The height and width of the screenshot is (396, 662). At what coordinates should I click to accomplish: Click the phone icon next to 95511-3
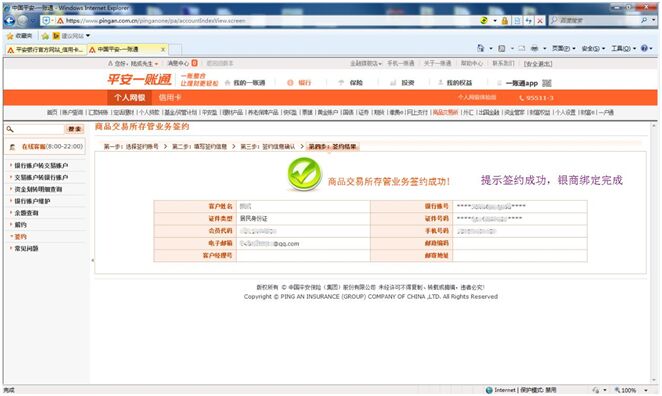pos(521,98)
